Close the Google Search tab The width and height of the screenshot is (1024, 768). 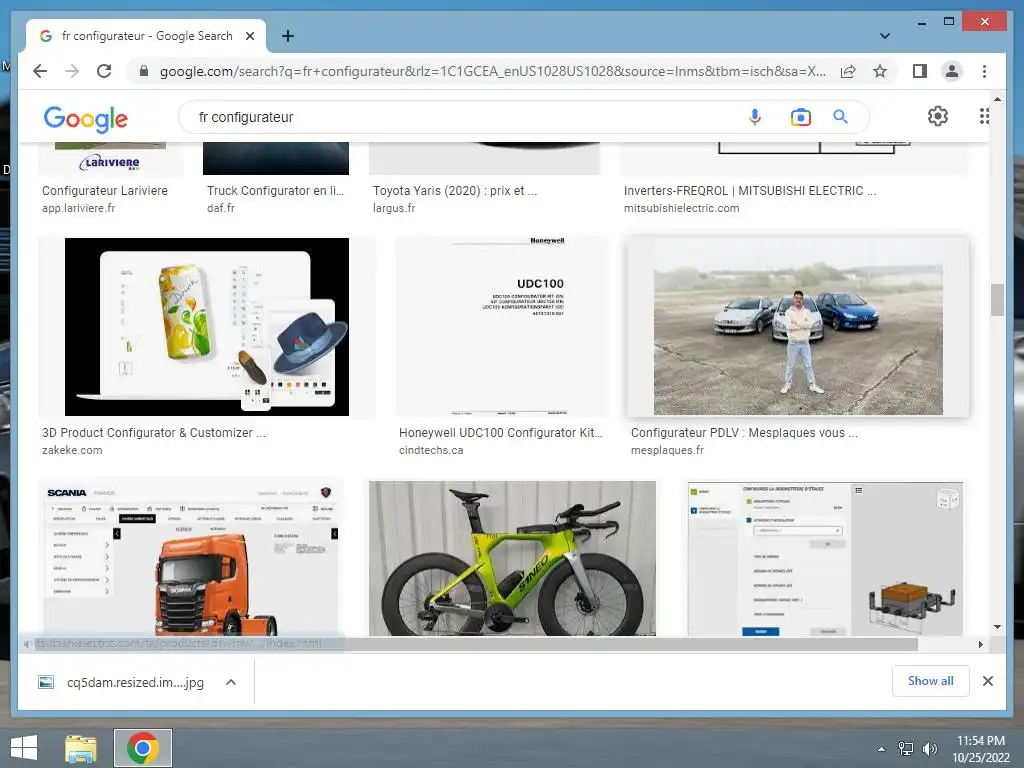[249, 36]
